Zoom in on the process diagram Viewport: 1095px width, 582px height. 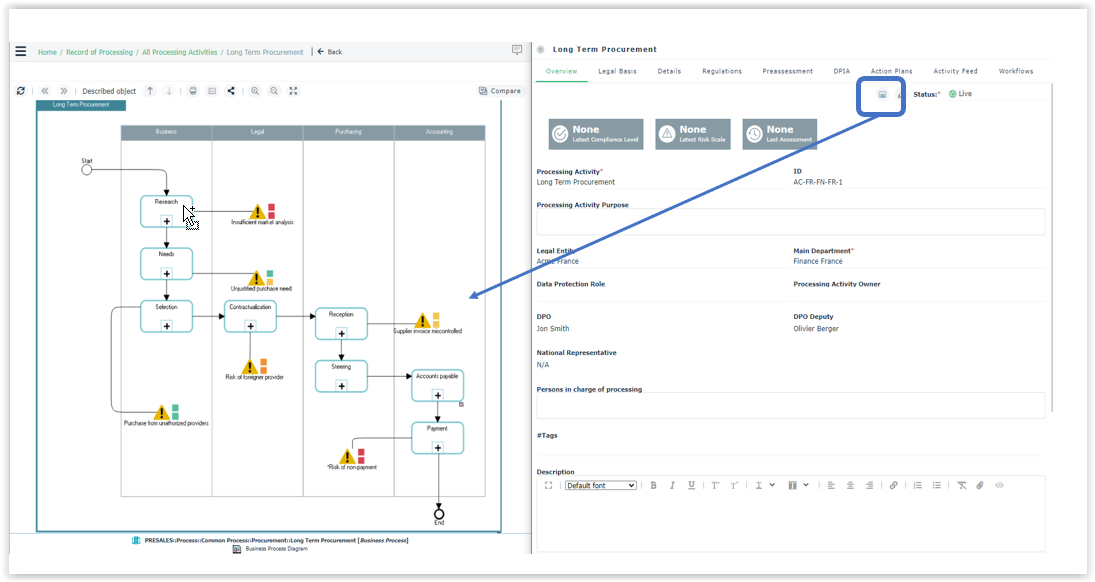(255, 91)
